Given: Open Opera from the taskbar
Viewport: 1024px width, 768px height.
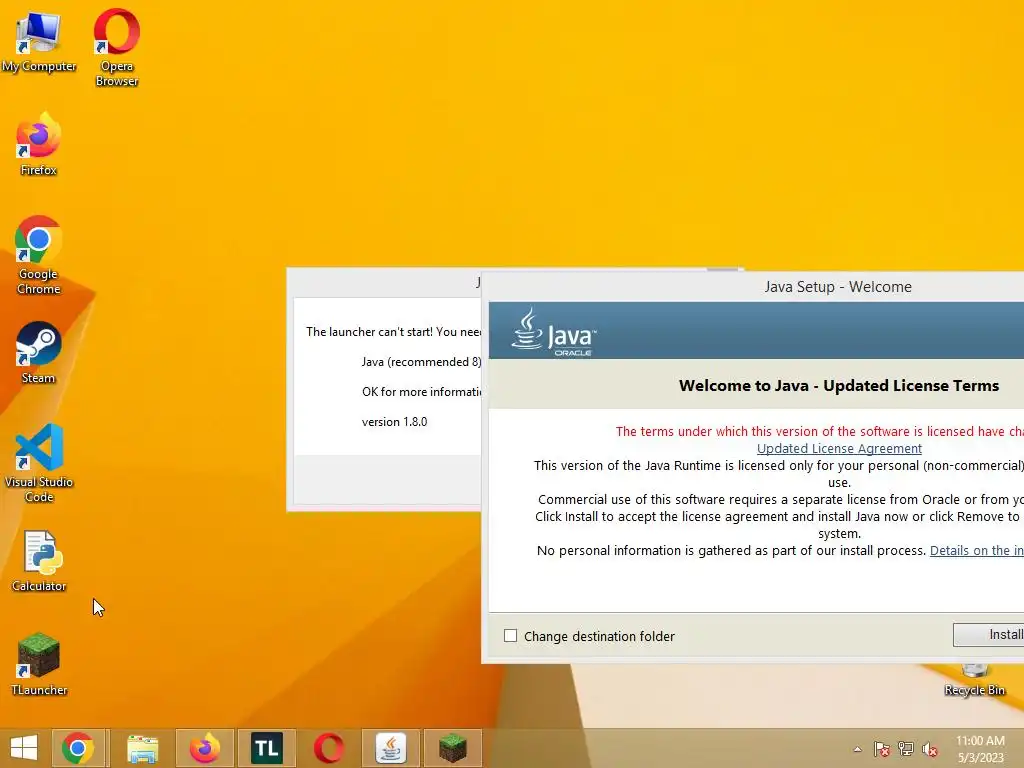Looking at the screenshot, I should (328, 748).
